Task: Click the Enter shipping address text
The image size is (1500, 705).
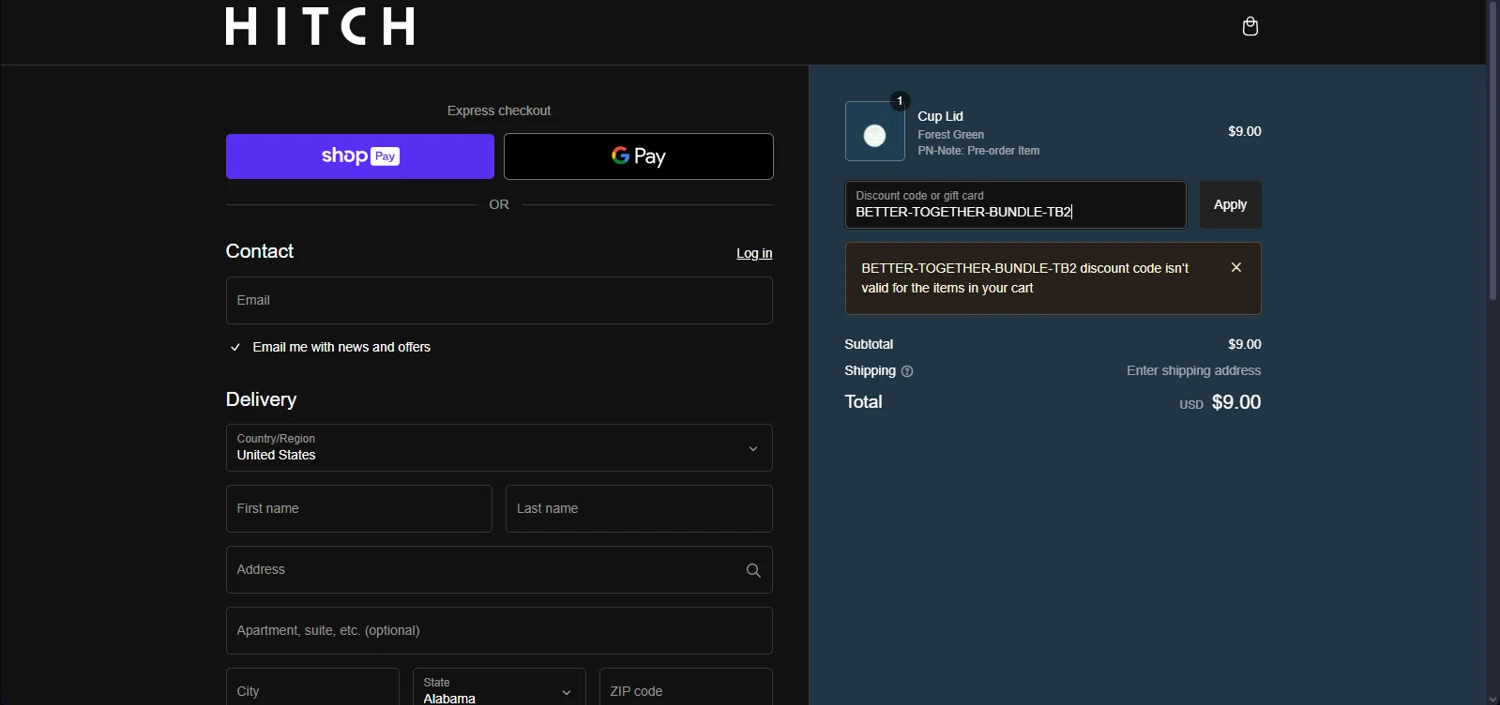Action: (x=1194, y=371)
